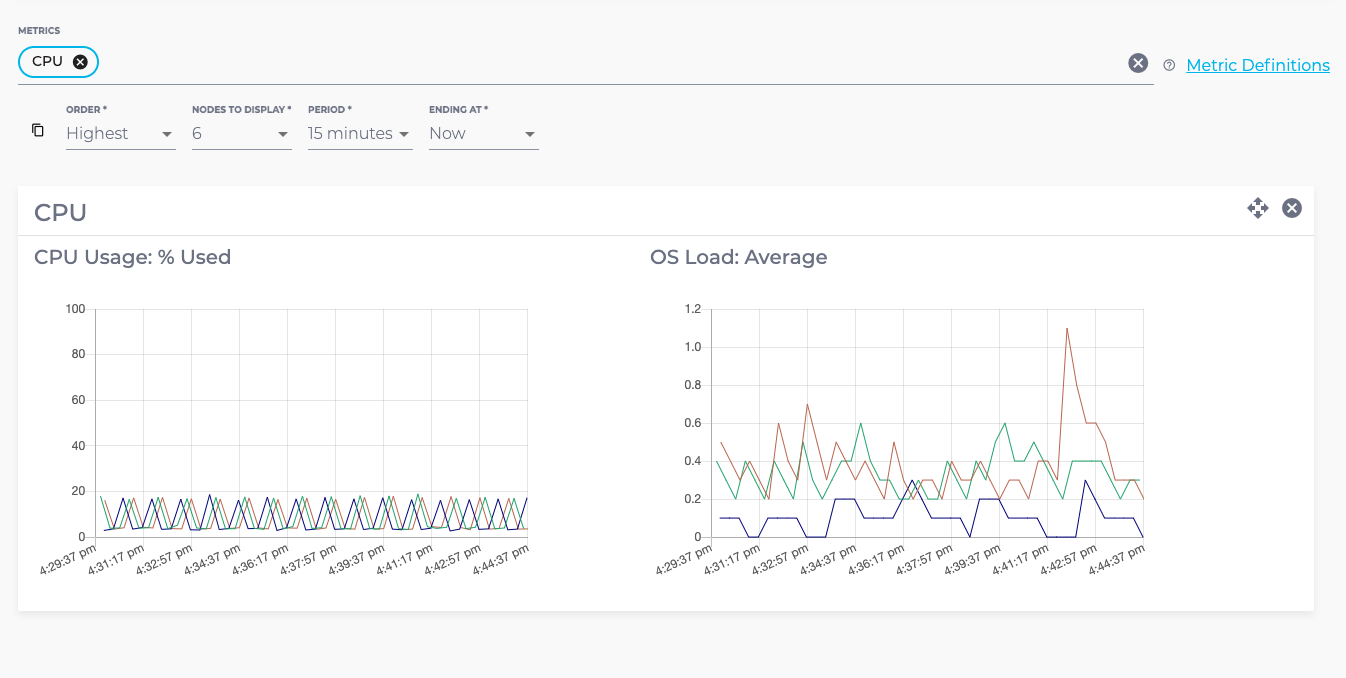Click the move handle on the CPU panel
Screen dimensions: 1346x678
(x=1258, y=208)
